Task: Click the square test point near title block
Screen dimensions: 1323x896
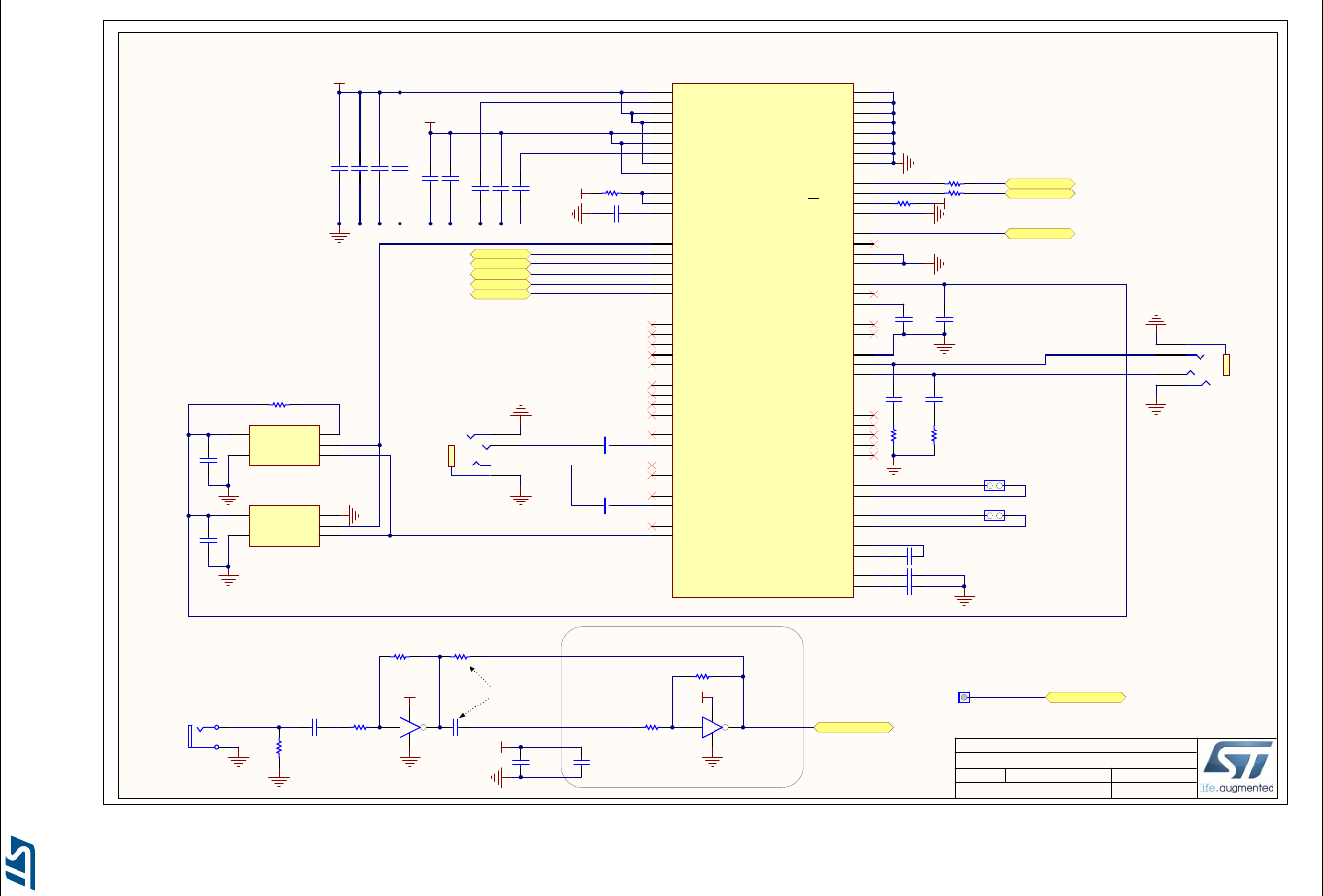Action: click(964, 697)
